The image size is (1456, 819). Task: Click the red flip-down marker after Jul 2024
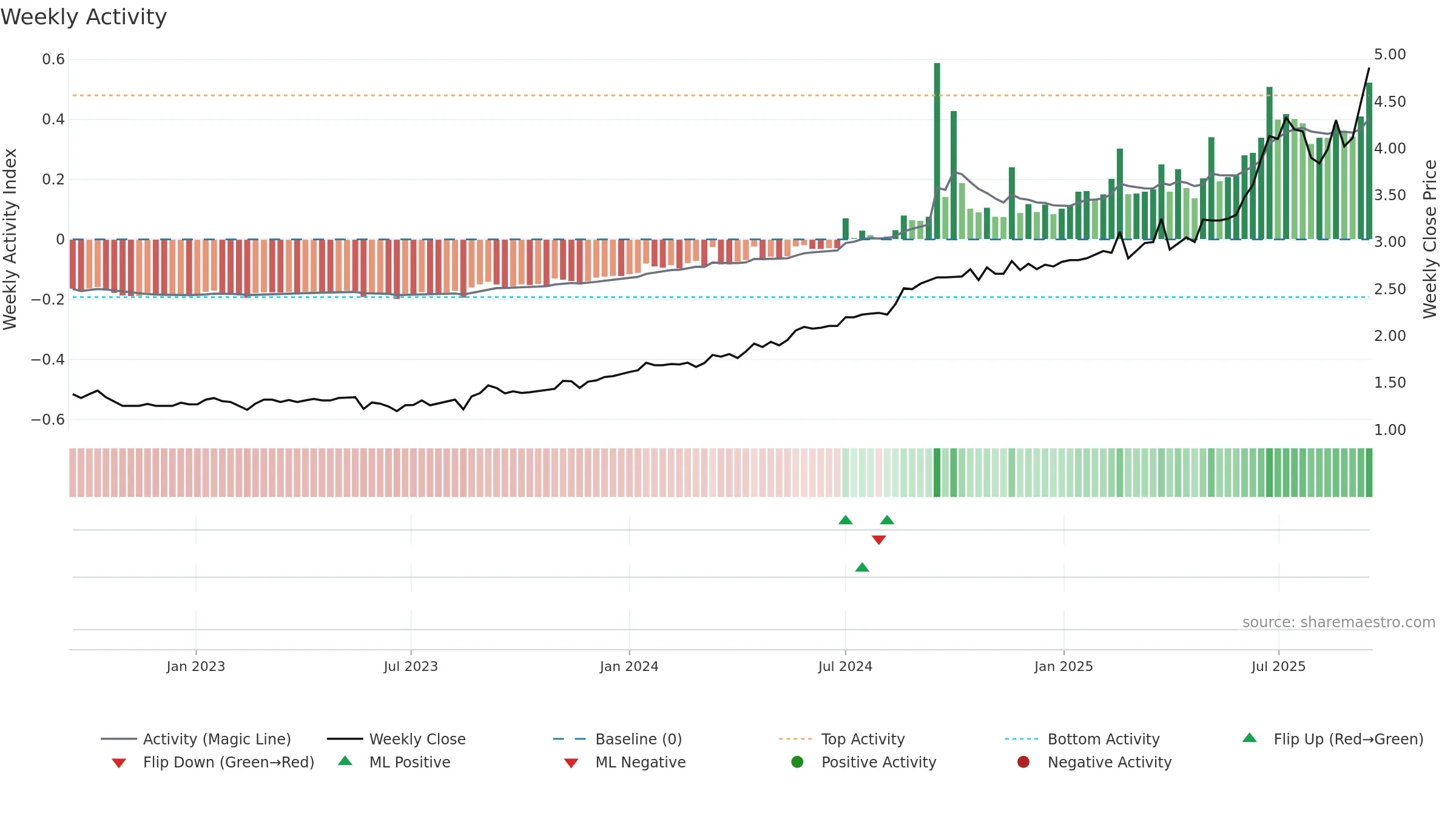pyautogui.click(x=878, y=540)
